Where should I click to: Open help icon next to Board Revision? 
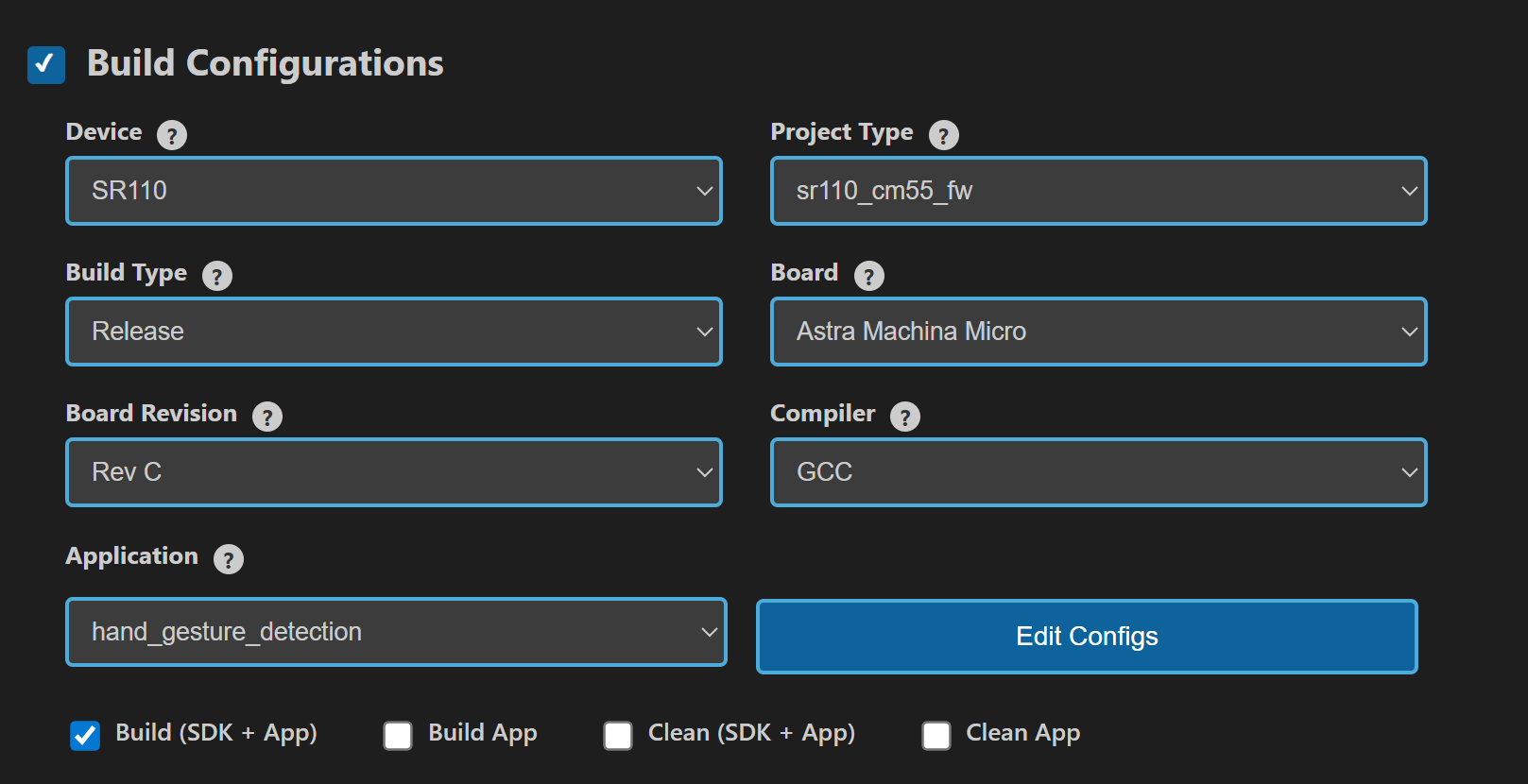click(267, 417)
